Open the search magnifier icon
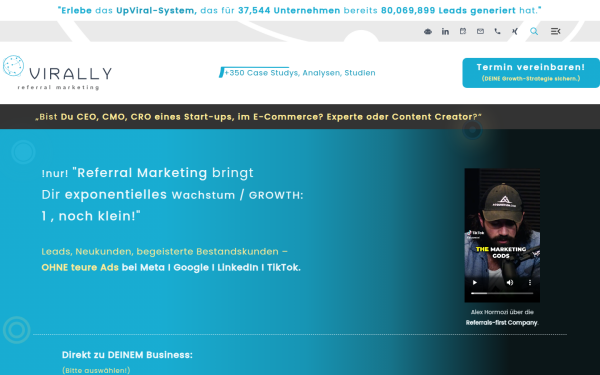600x375 pixels. tap(534, 31)
